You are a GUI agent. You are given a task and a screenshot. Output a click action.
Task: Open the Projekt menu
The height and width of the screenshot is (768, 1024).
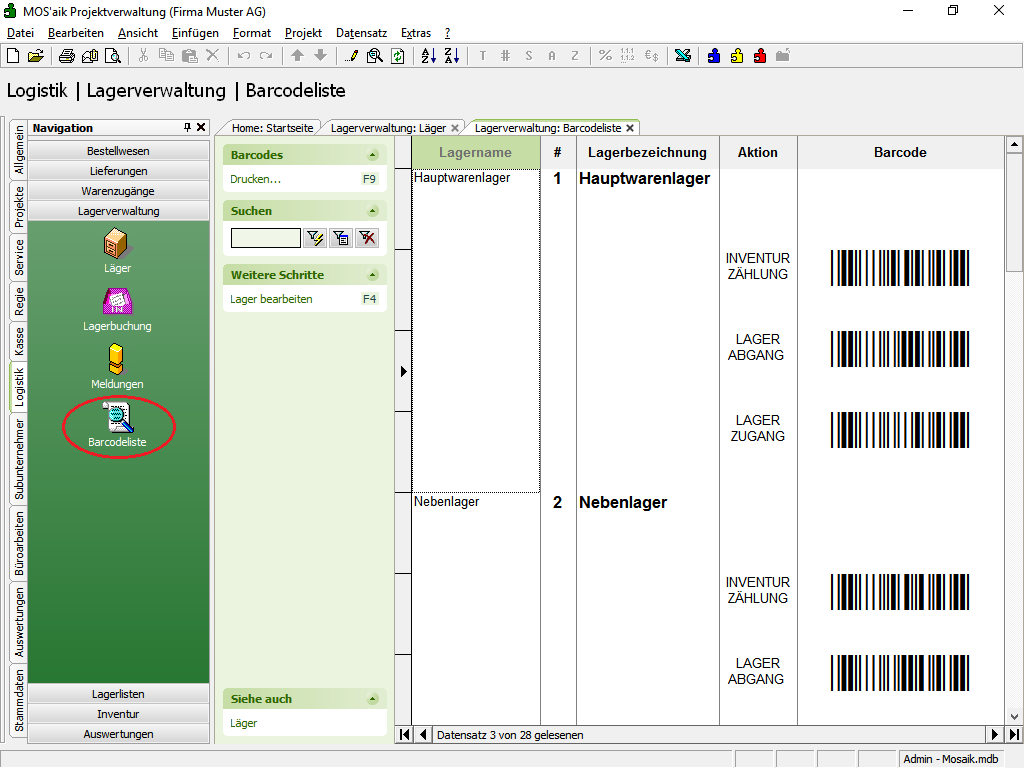point(303,33)
